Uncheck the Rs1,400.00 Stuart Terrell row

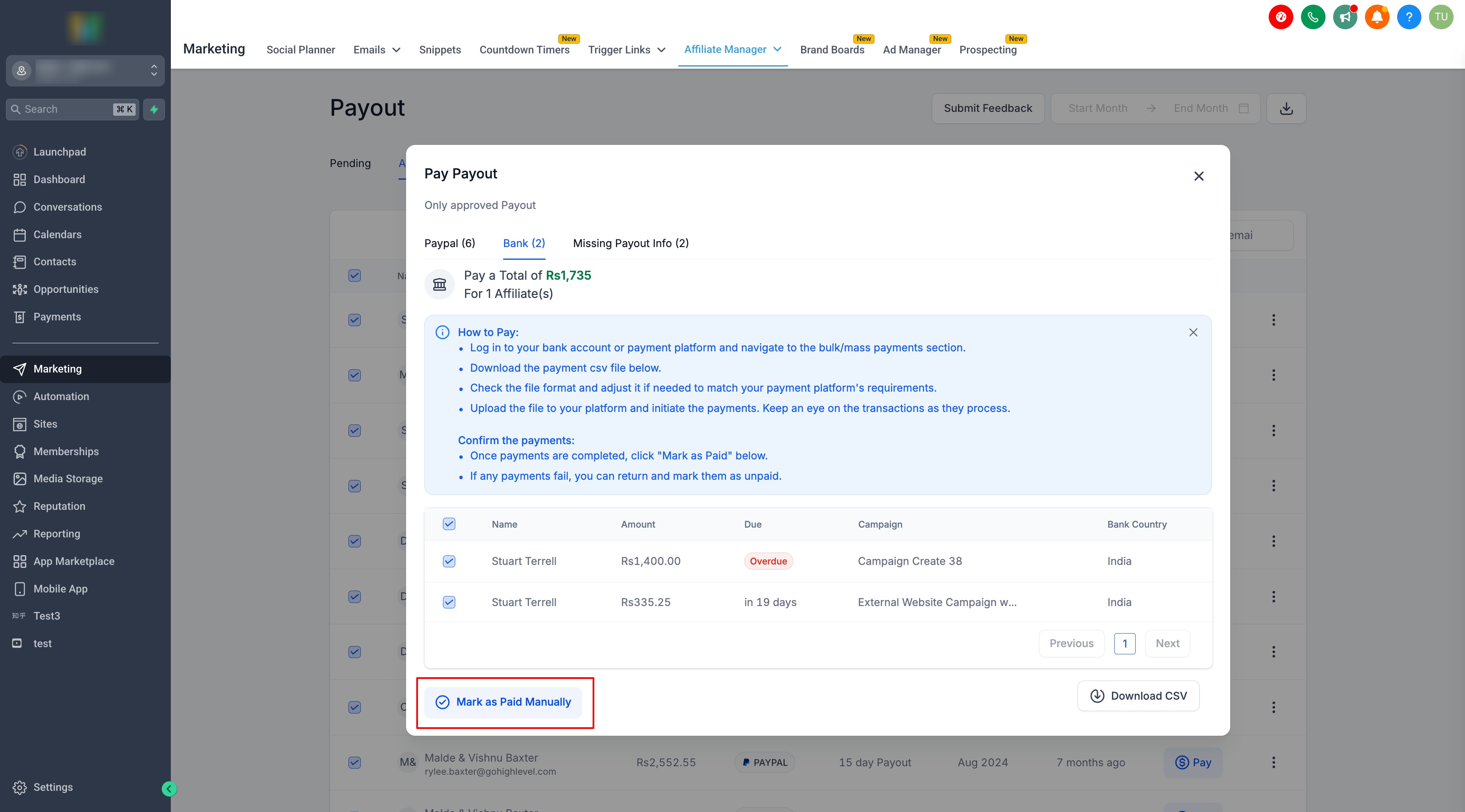[449, 561]
